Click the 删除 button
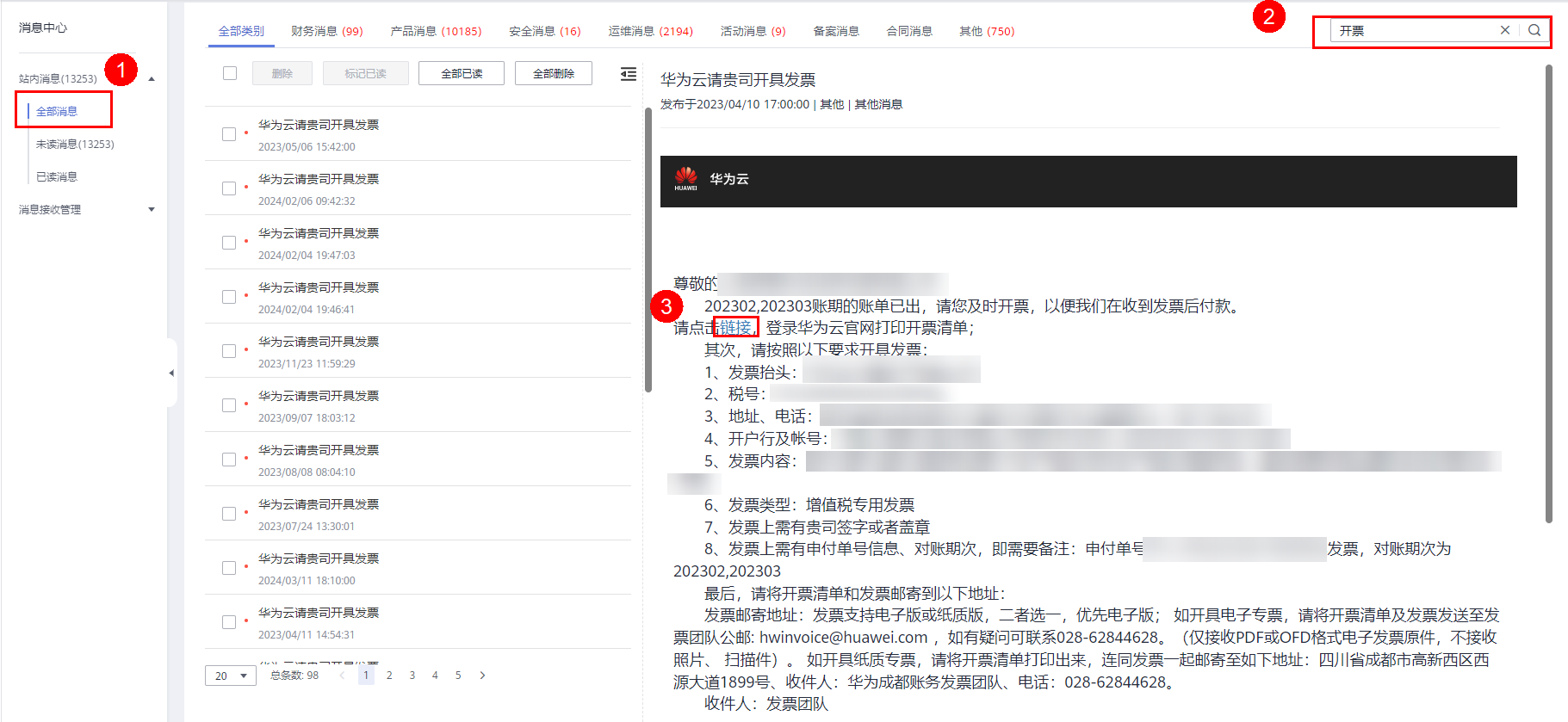The image size is (1568, 722). [x=282, y=73]
